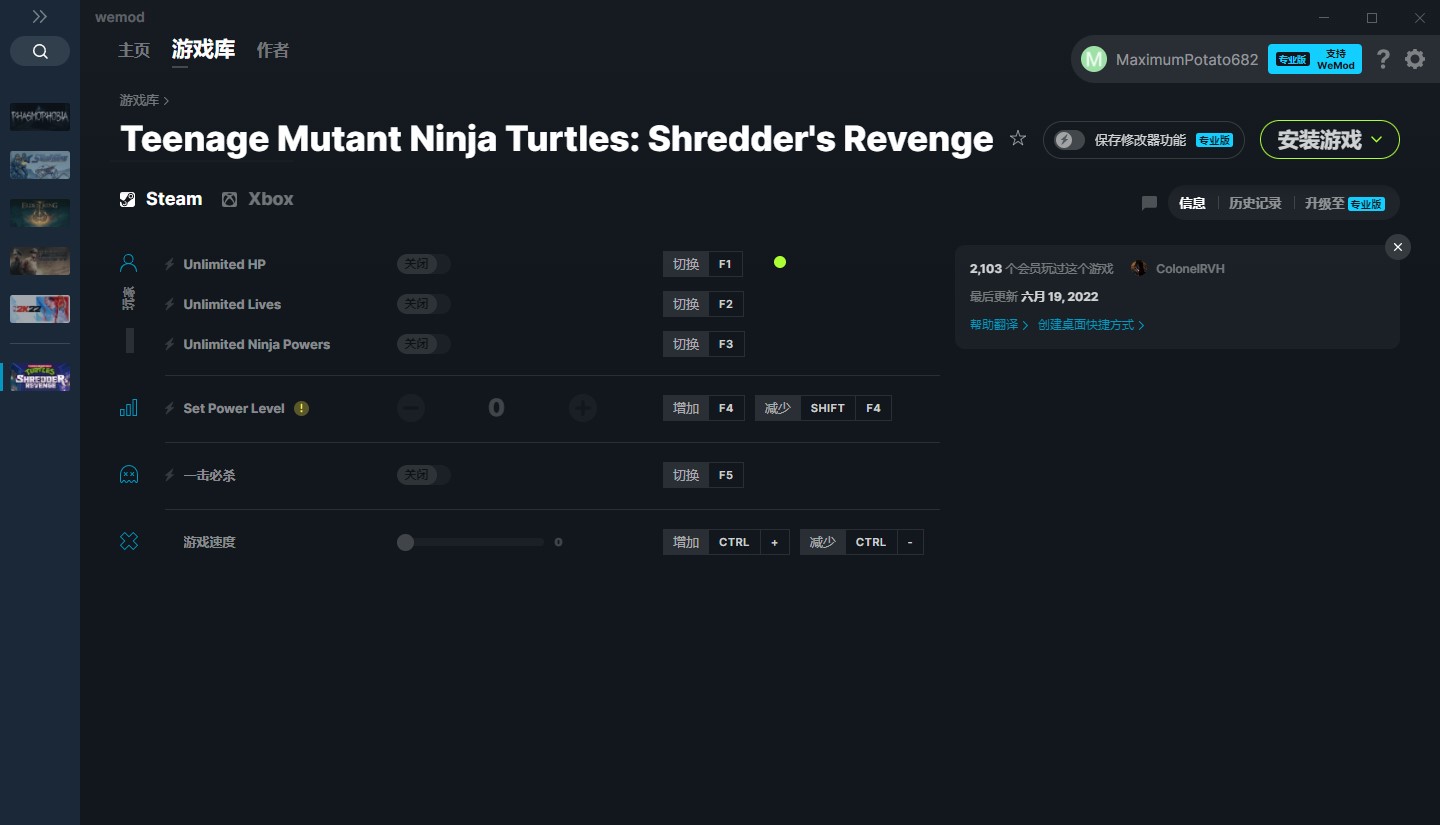The image size is (1440, 825).
Task: Click F2 hotkey for Unlimited Lives
Action: click(726, 304)
